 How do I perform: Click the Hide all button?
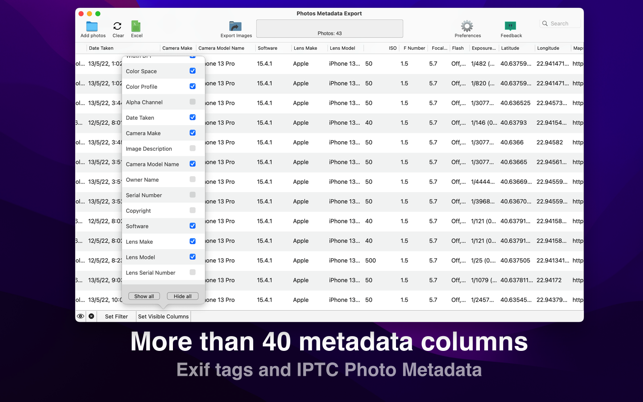click(182, 296)
